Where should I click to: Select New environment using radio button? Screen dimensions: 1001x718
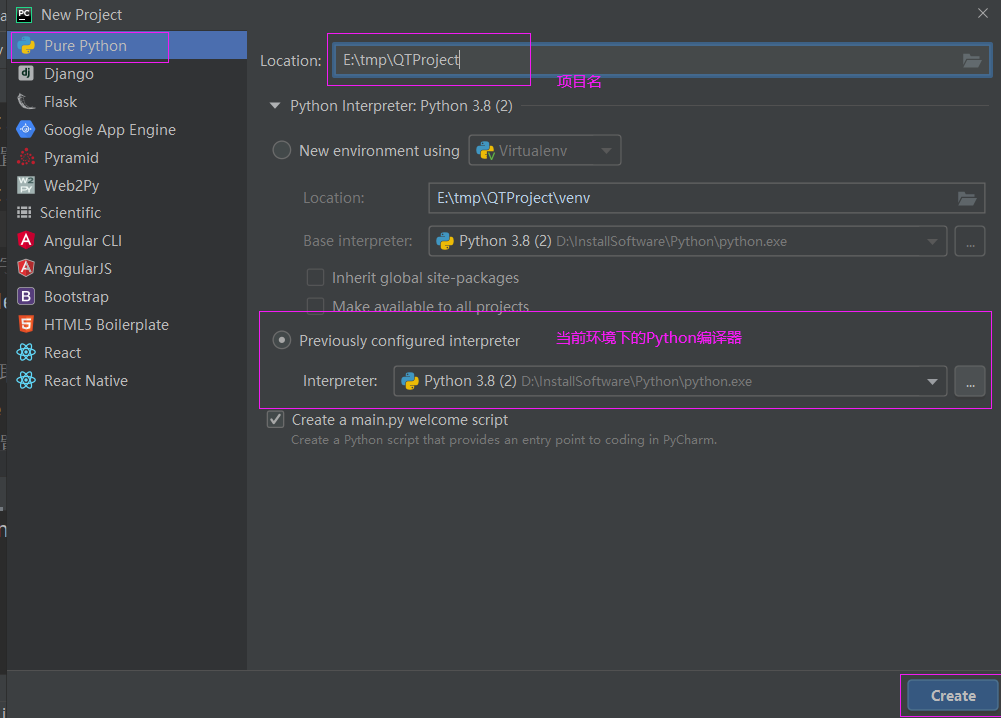282,151
